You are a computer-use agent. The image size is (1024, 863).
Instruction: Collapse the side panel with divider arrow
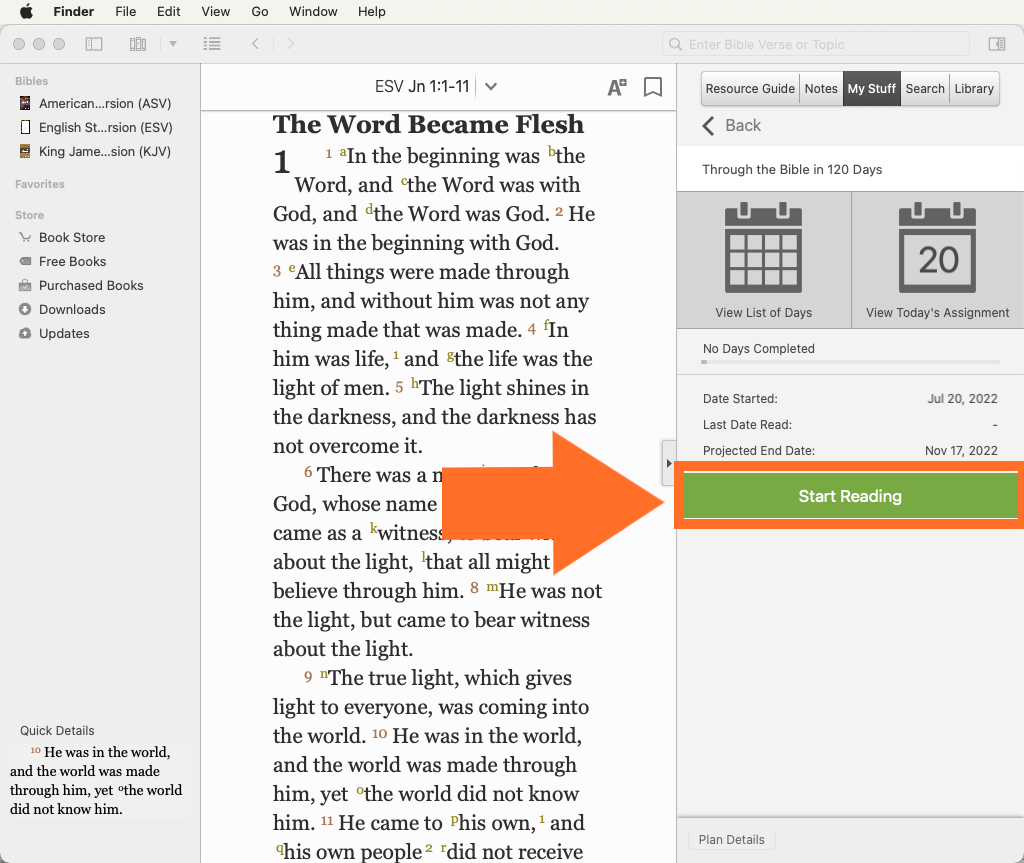669,463
